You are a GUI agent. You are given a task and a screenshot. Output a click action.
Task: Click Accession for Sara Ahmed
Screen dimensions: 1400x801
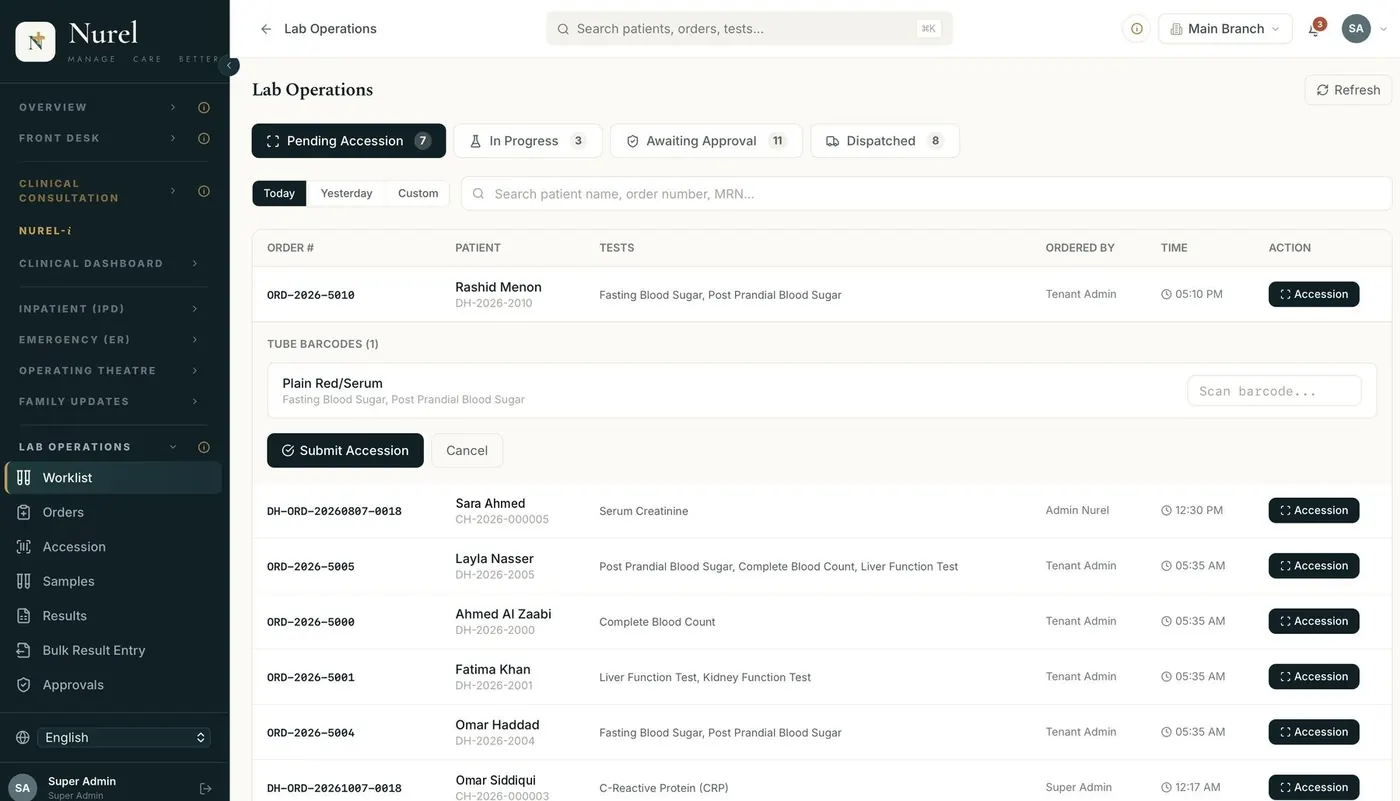pos(1314,510)
